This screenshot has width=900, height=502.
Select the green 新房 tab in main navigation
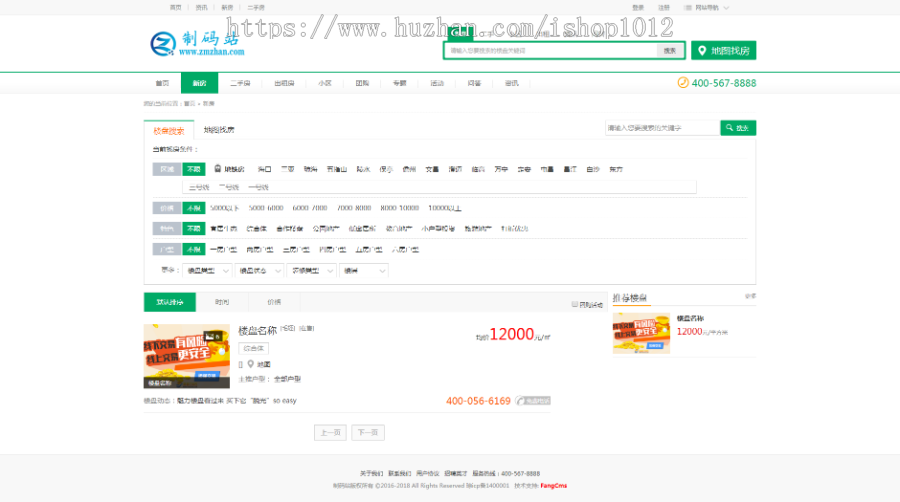199,83
